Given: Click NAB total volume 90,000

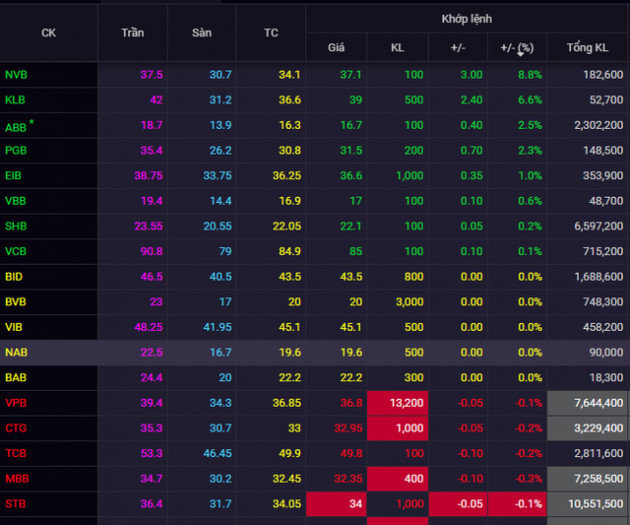Looking at the screenshot, I should 606,352.
